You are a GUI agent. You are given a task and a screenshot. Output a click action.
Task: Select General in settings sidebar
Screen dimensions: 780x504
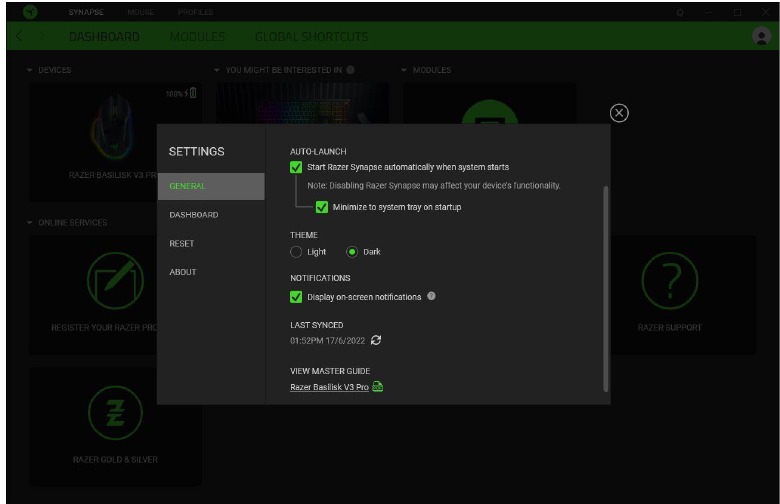click(211, 186)
